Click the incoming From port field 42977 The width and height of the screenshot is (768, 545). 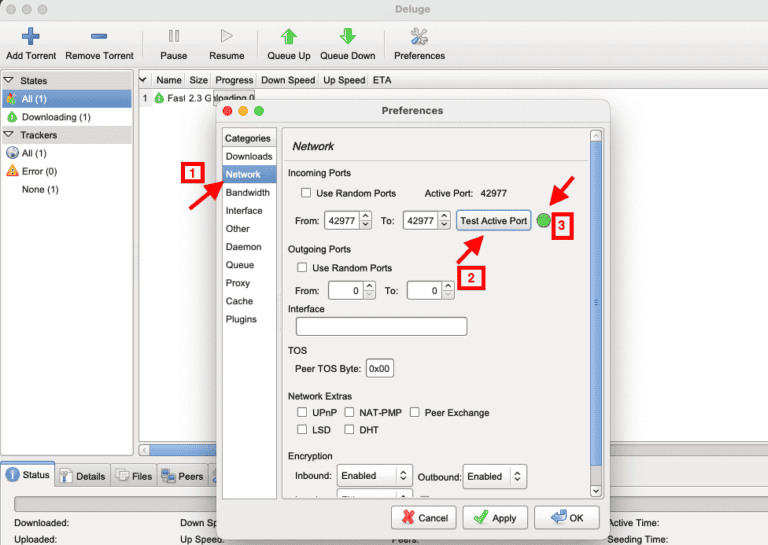tap(342, 220)
